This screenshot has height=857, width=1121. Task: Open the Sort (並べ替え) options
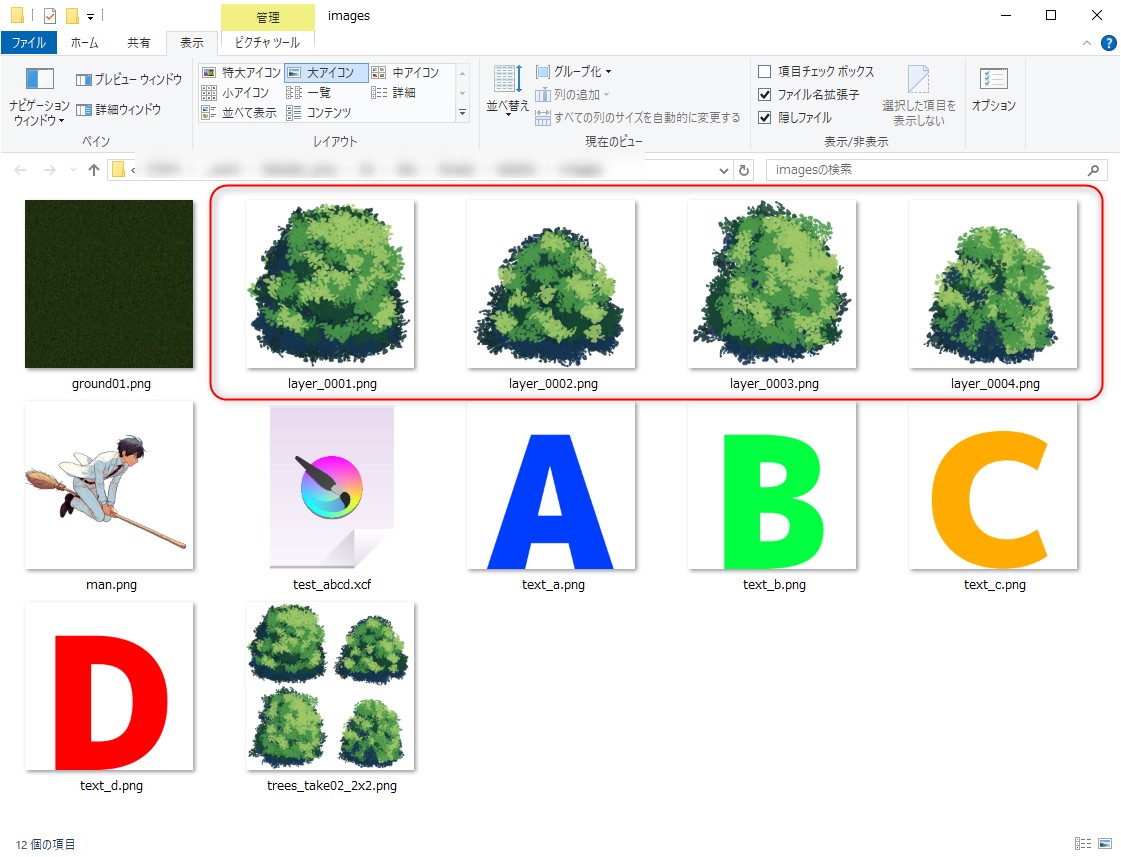coord(507,89)
